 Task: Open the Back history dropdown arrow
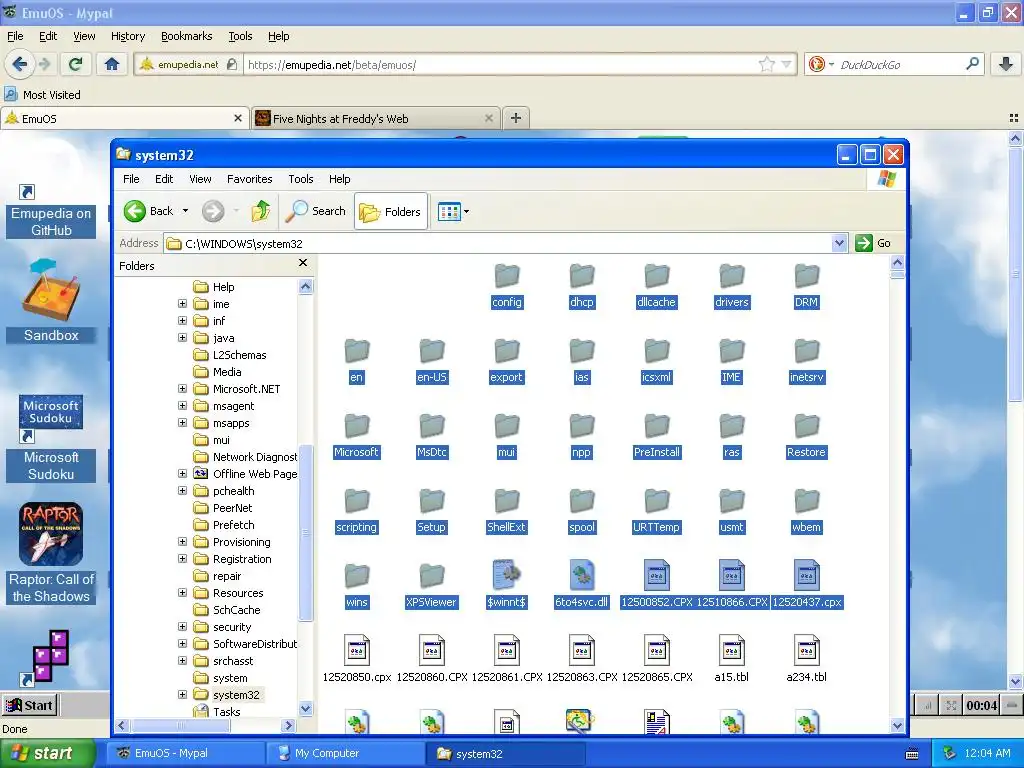pos(185,211)
